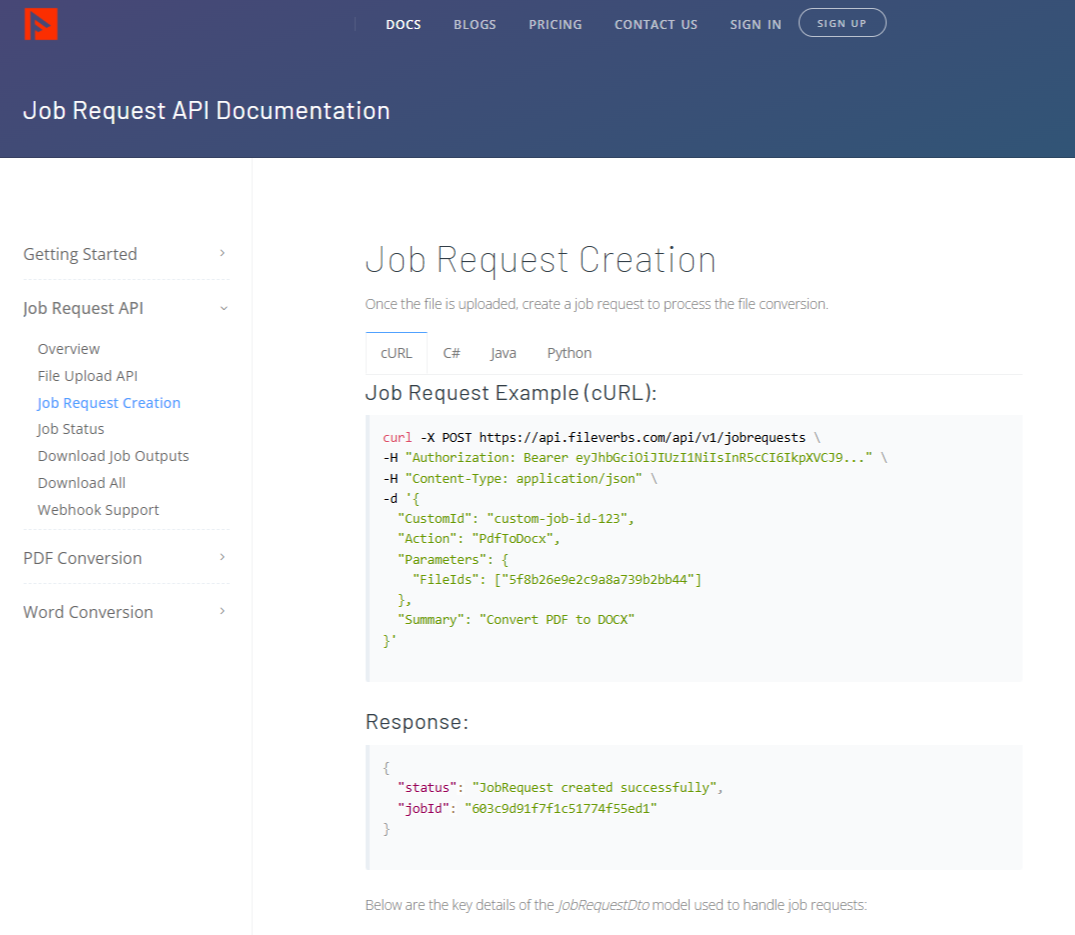Click the Convert PDF to DOCX summary
Viewport: 1075px width, 935px height.
pyautogui.click(x=557, y=620)
